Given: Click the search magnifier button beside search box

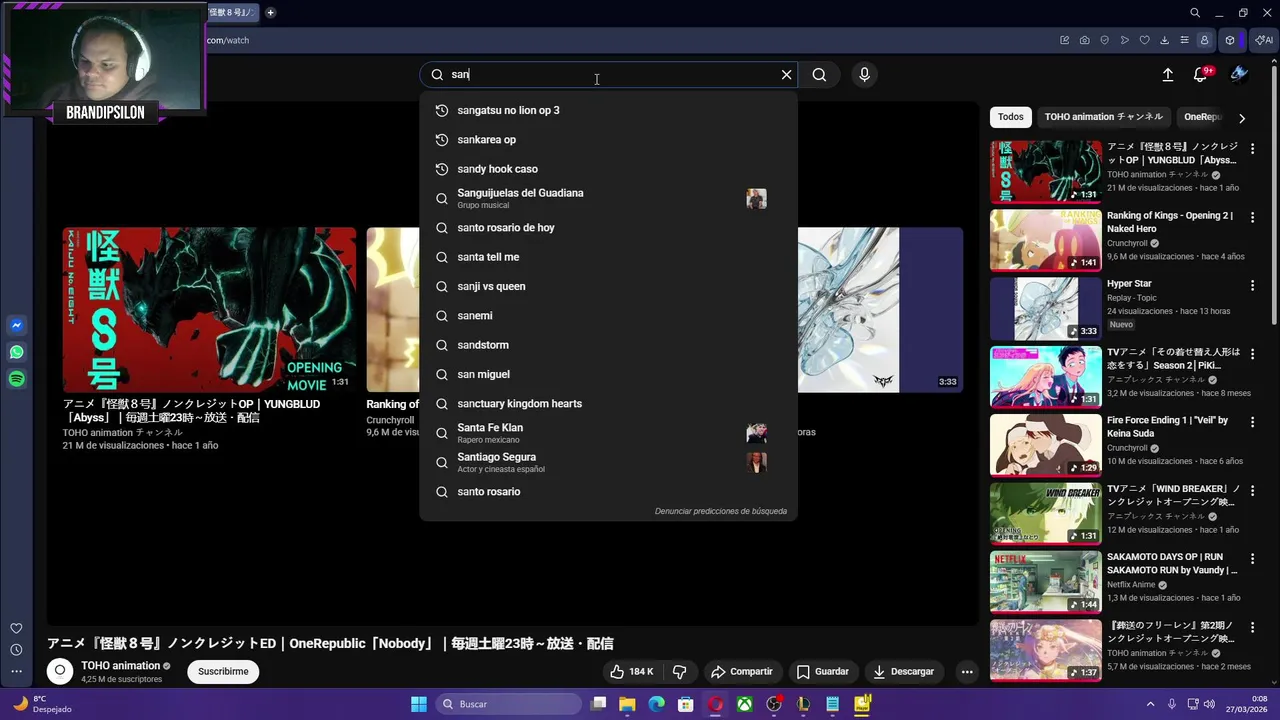Looking at the screenshot, I should [x=819, y=74].
